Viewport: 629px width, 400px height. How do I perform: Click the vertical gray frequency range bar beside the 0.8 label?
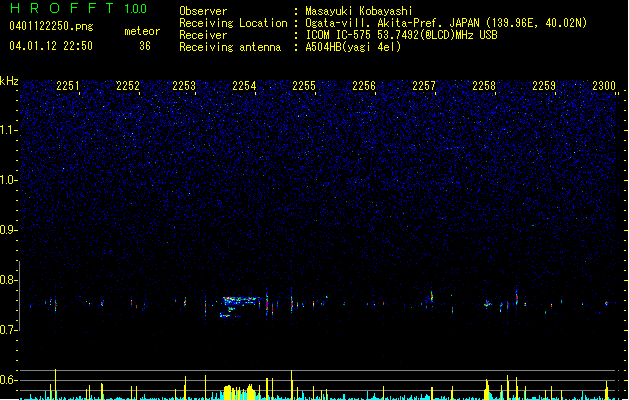click(x=19, y=296)
